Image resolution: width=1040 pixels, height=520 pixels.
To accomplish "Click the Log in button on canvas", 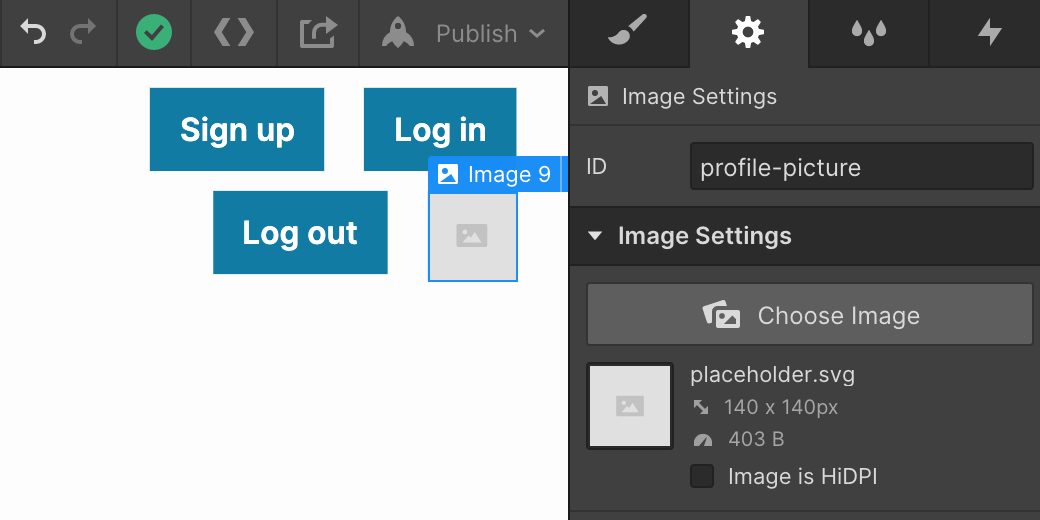I will (x=440, y=129).
